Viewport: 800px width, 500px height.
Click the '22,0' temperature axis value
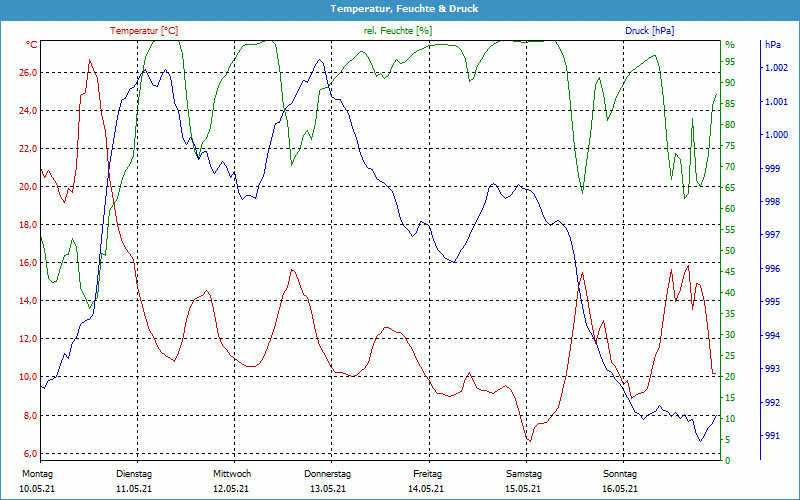(28, 149)
